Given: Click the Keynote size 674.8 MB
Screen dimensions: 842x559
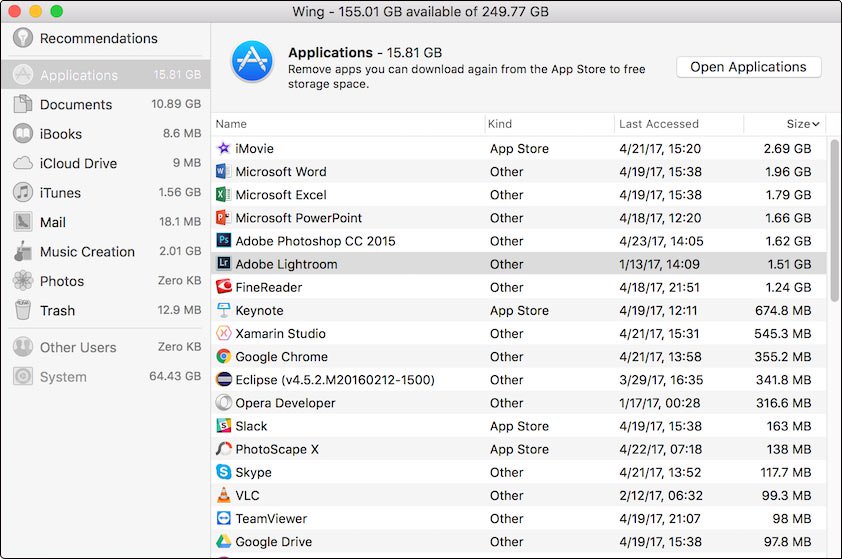Looking at the screenshot, I should [783, 310].
